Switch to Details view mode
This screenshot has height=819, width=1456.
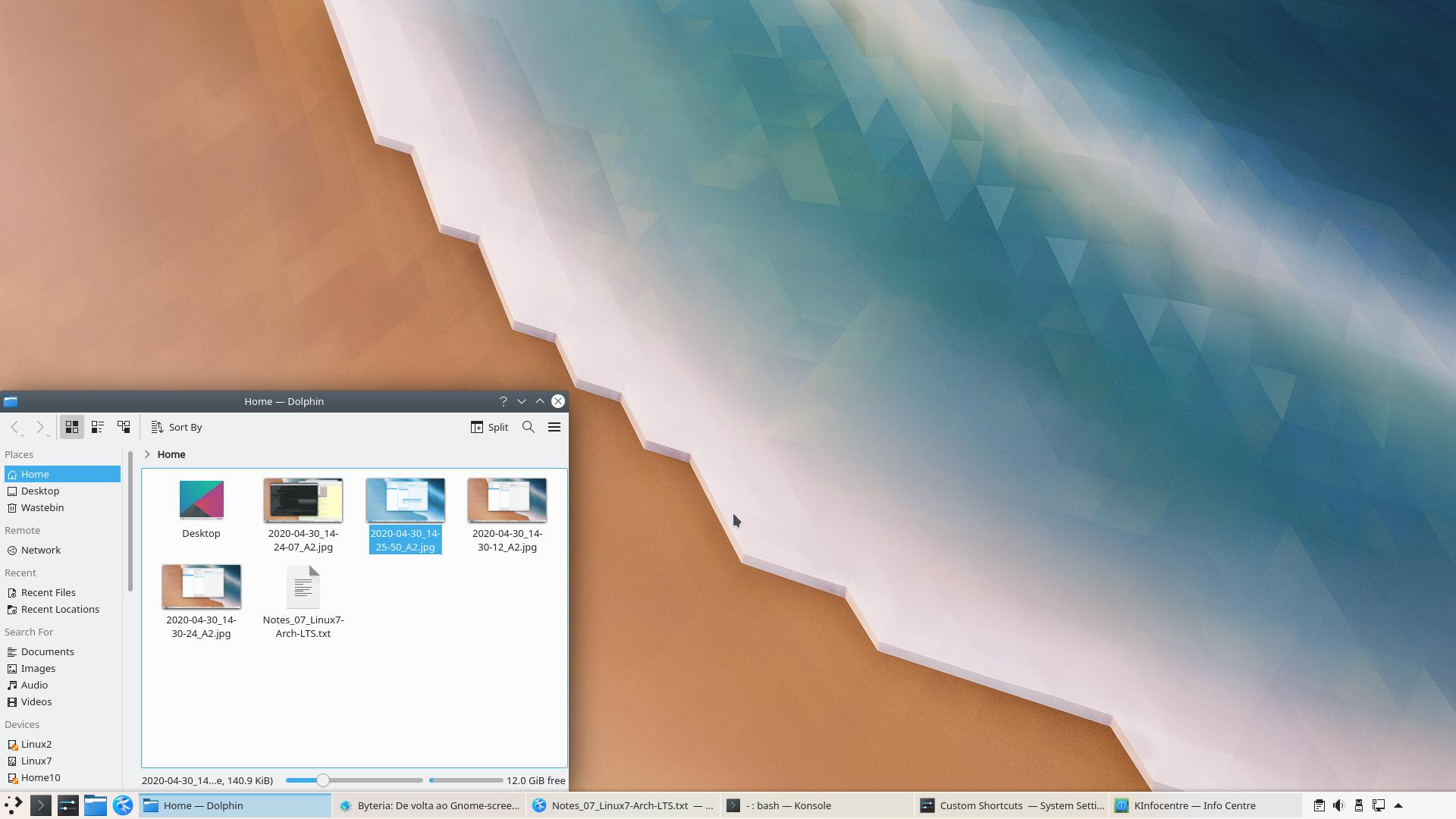[124, 427]
